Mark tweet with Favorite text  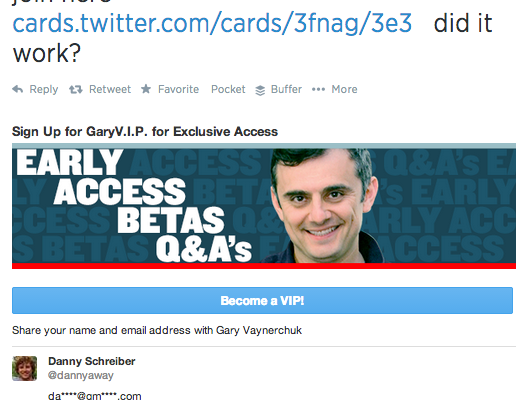(x=178, y=89)
